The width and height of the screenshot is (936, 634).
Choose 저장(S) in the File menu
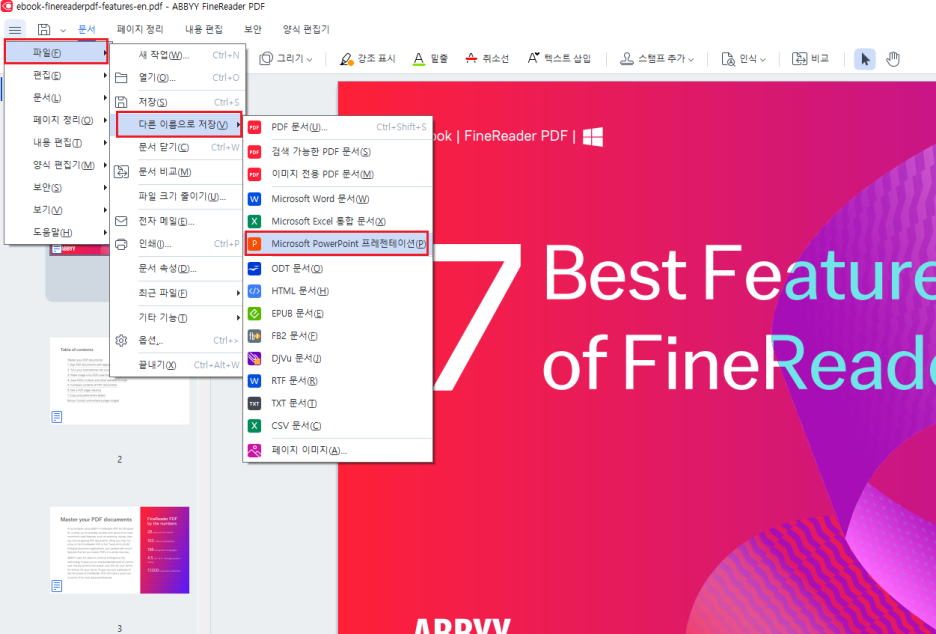[177, 102]
